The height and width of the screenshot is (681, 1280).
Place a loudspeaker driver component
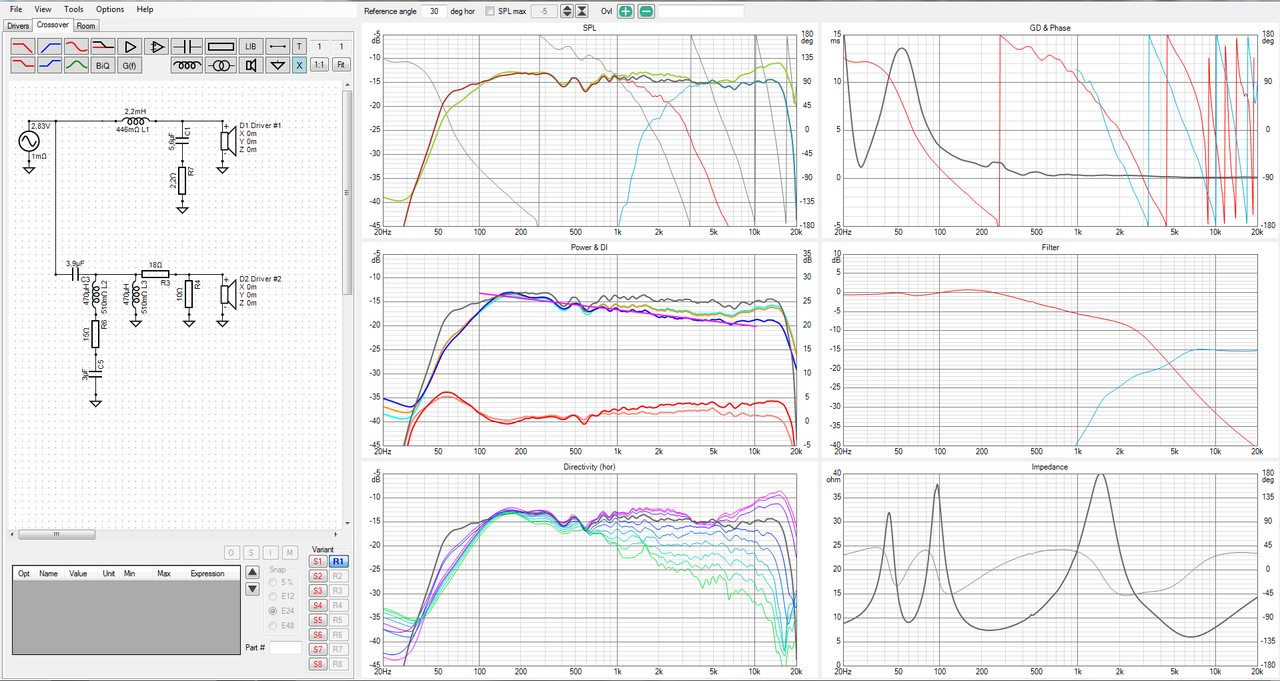(251, 65)
